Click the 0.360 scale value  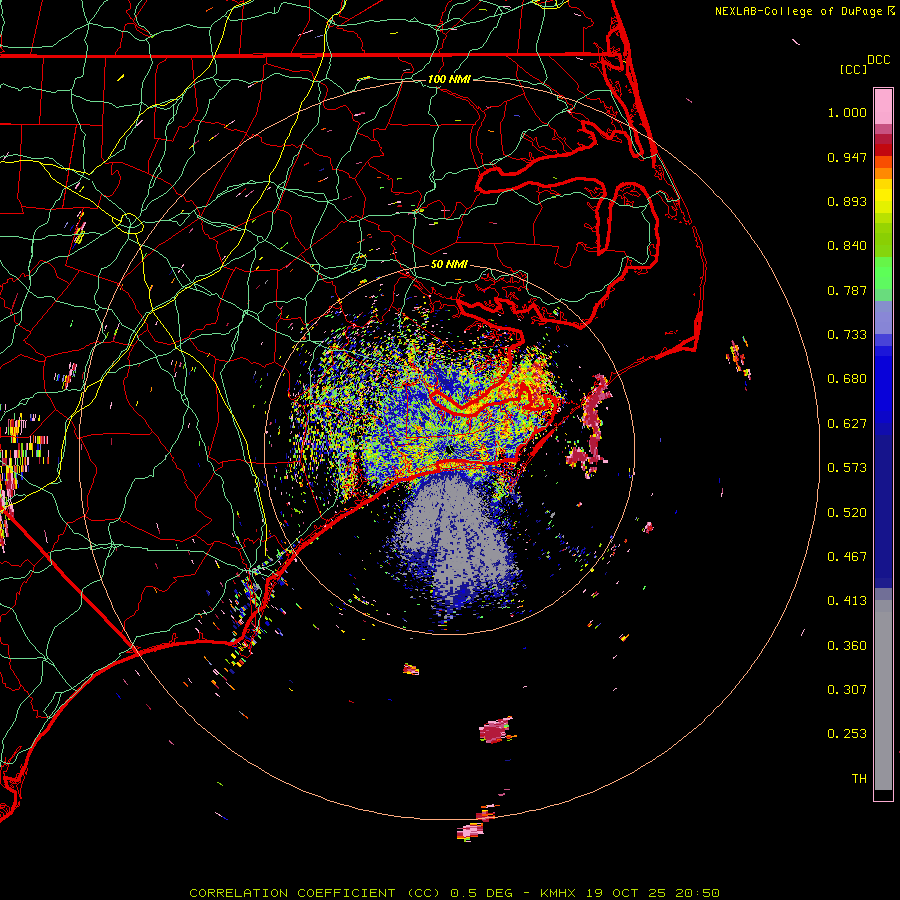point(847,646)
